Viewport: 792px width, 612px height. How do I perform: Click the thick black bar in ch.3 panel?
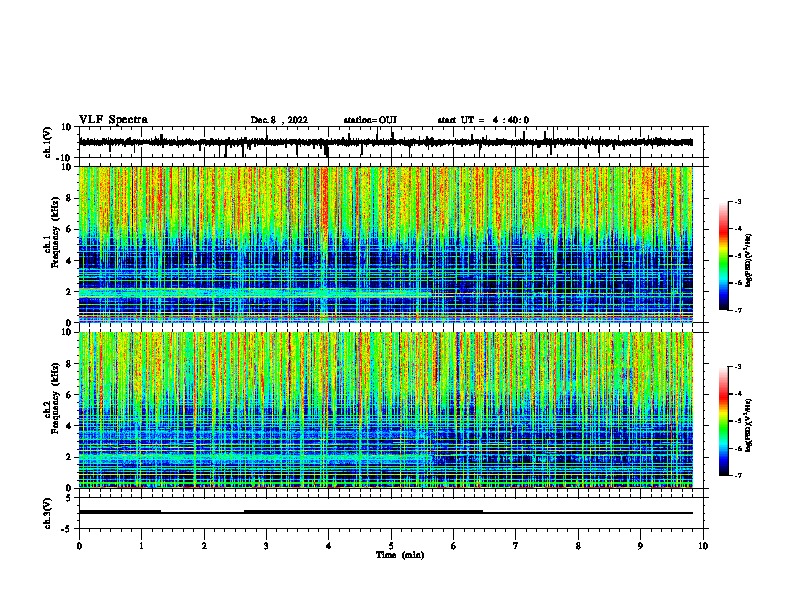363,512
